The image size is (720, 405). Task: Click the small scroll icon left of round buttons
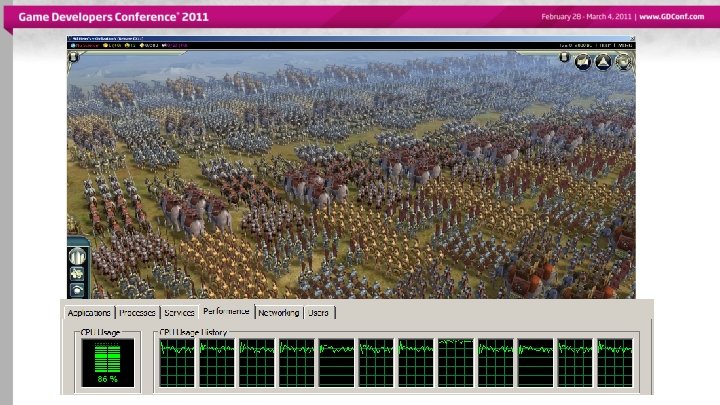pyautogui.click(x=564, y=57)
